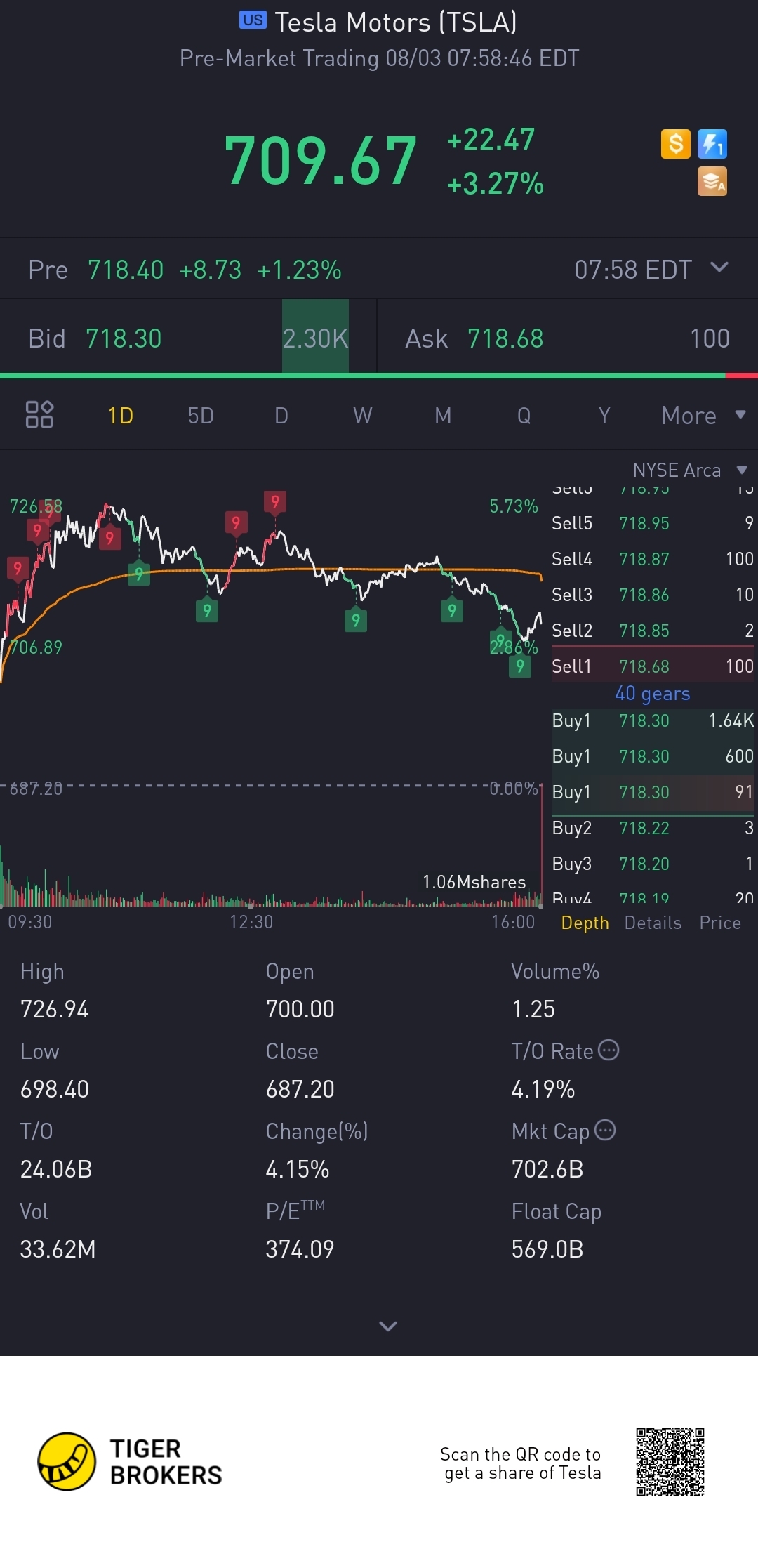Tap the High value 726.94

pos(55,1009)
